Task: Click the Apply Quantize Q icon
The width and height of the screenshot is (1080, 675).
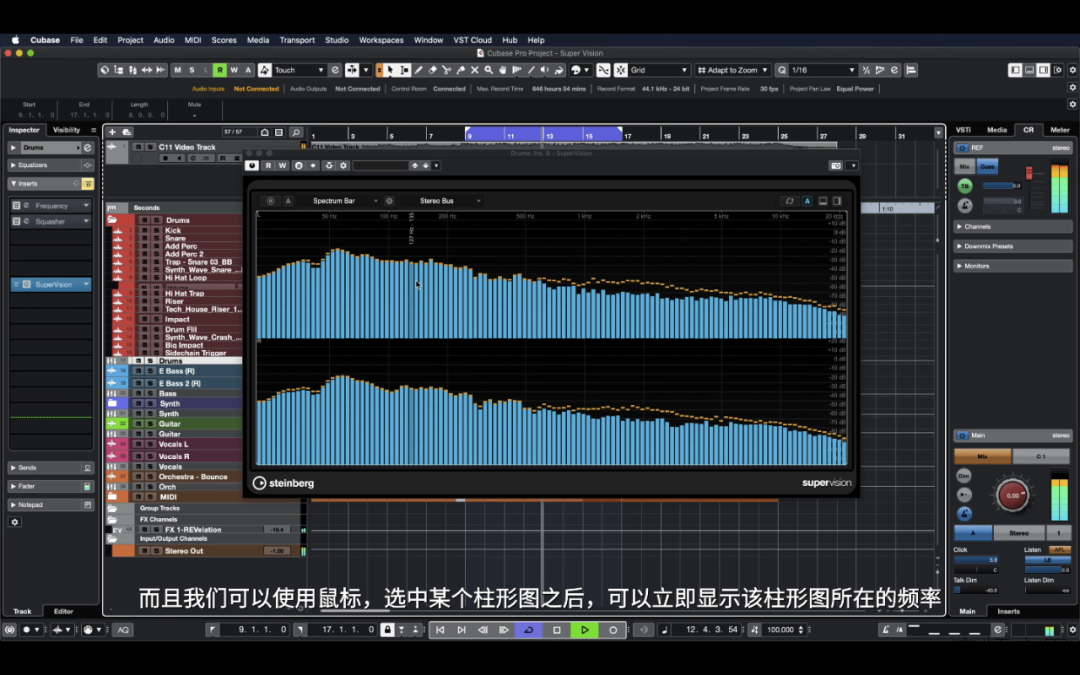Action: point(782,70)
